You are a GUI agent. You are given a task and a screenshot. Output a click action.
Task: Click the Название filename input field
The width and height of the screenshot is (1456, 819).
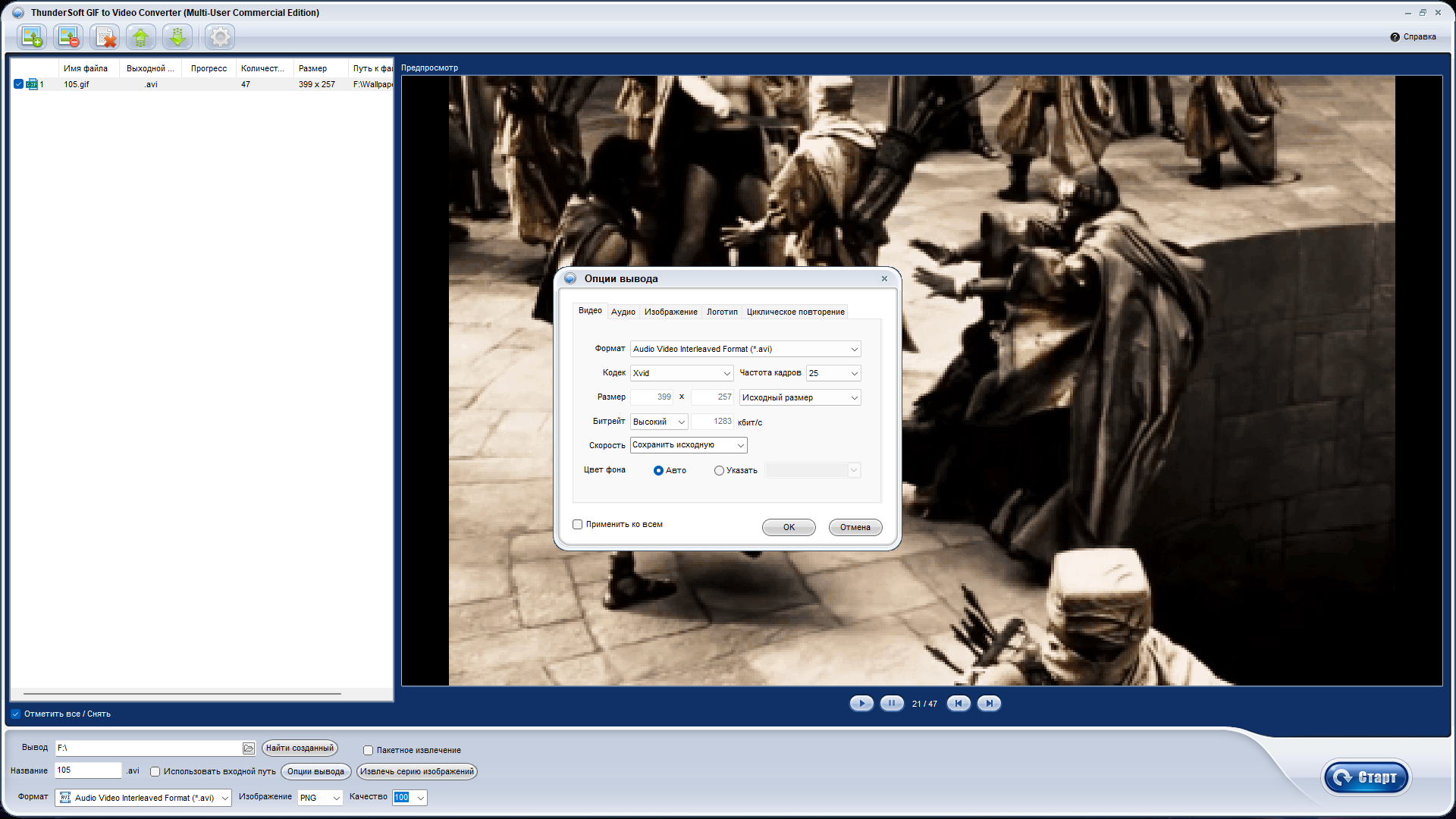[x=88, y=770]
